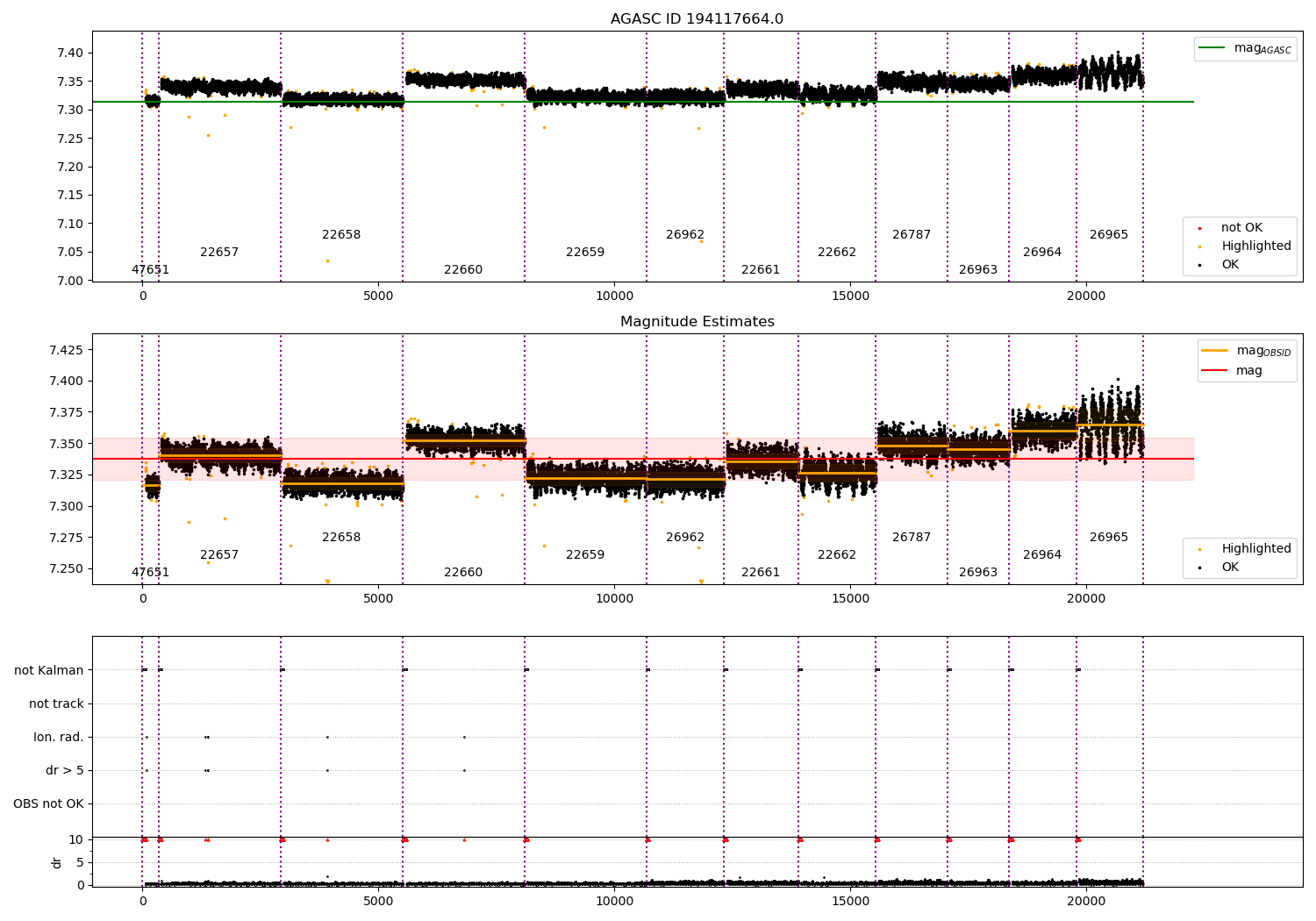Click the 15000 x-axis tick of bottom plot

(x=850, y=901)
